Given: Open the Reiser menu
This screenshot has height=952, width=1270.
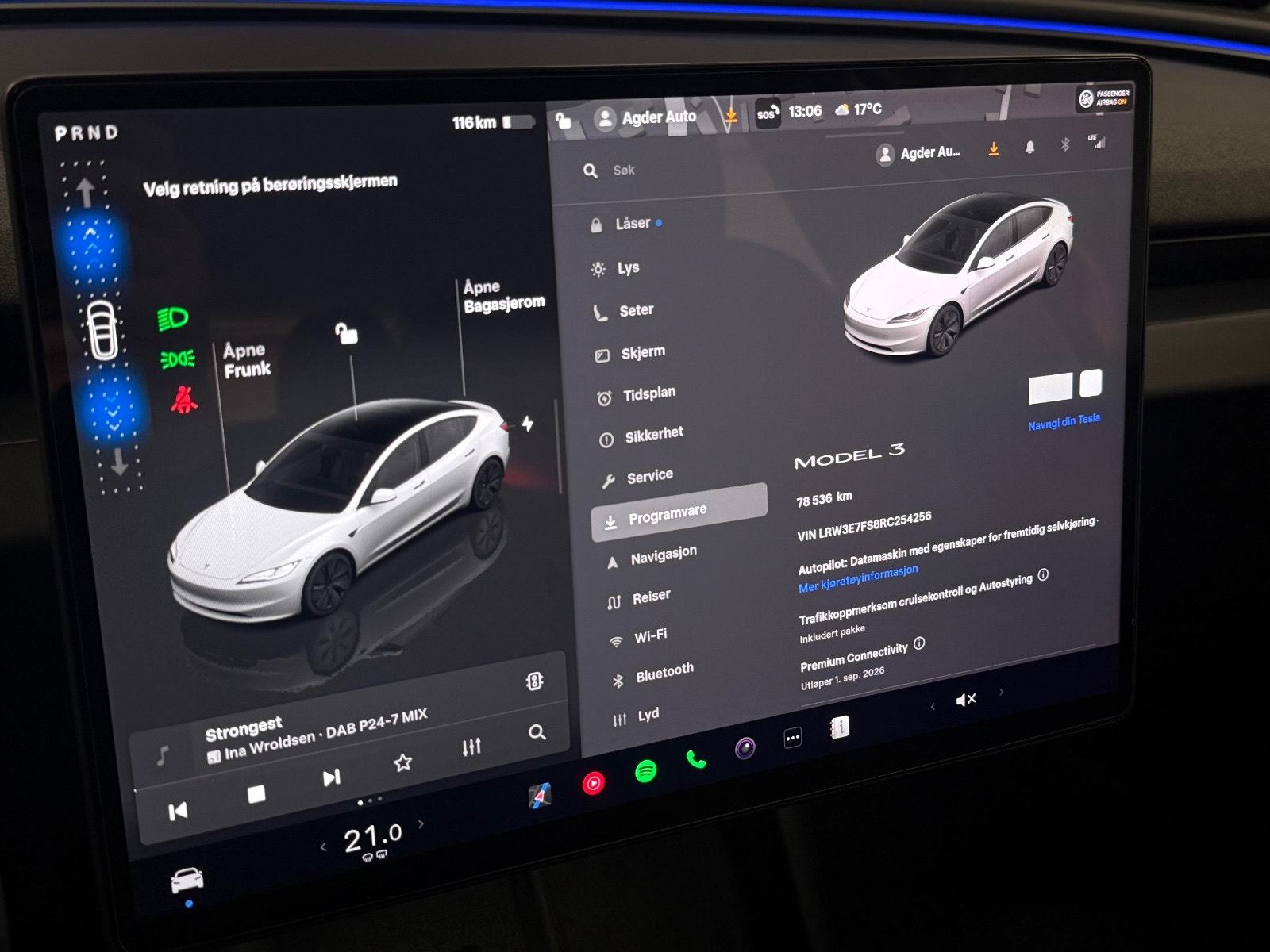Looking at the screenshot, I should tap(639, 599).
